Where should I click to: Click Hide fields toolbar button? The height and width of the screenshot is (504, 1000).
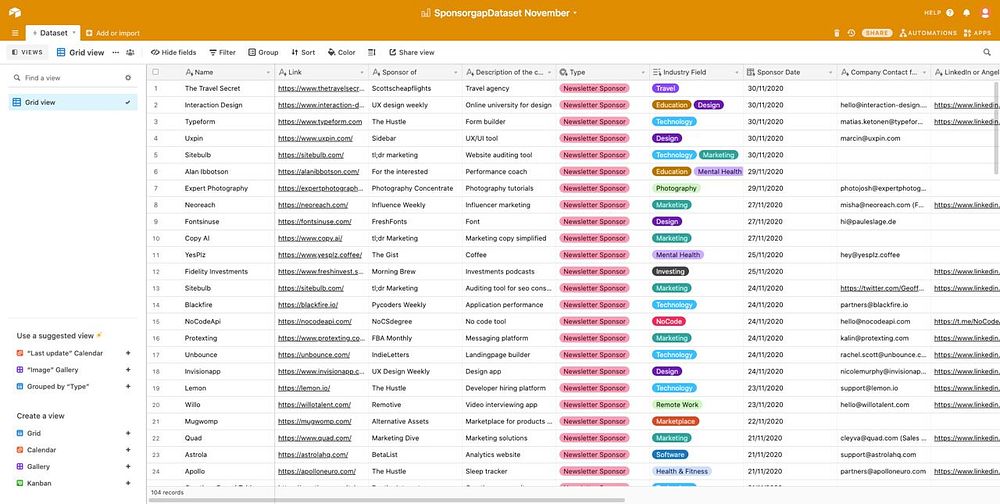tap(173, 52)
